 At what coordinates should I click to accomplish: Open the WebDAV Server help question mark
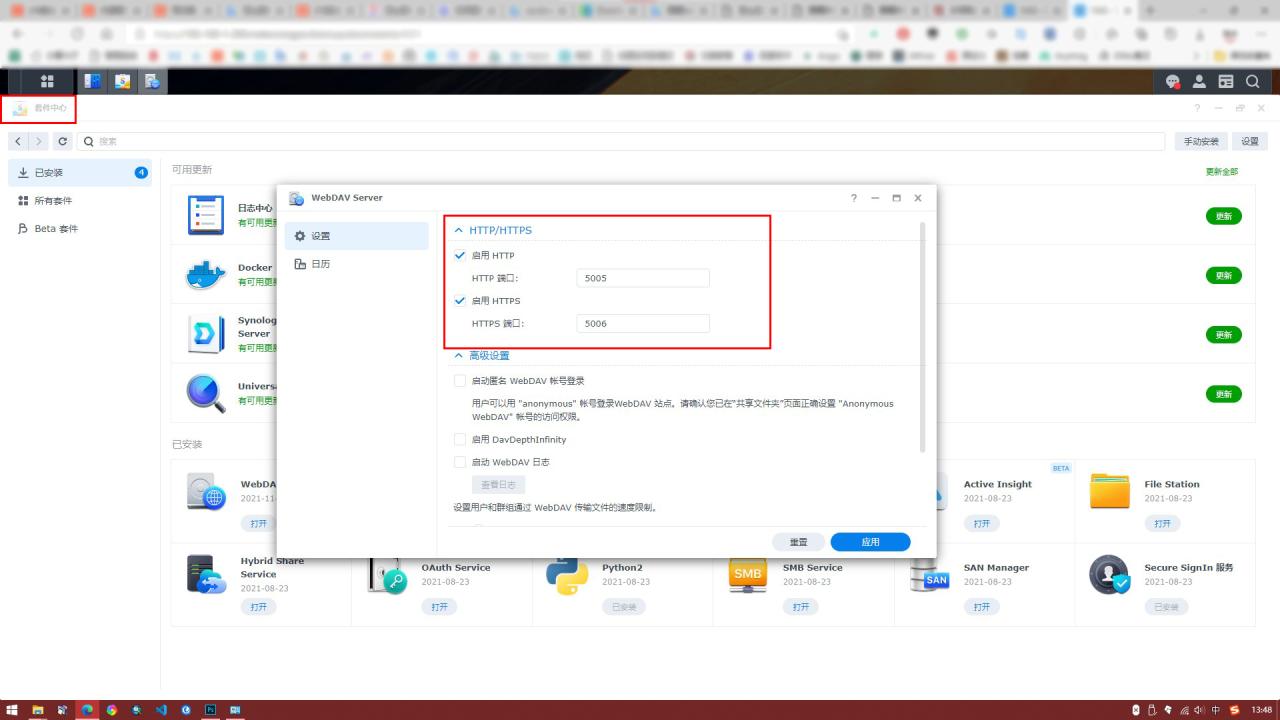click(x=854, y=198)
